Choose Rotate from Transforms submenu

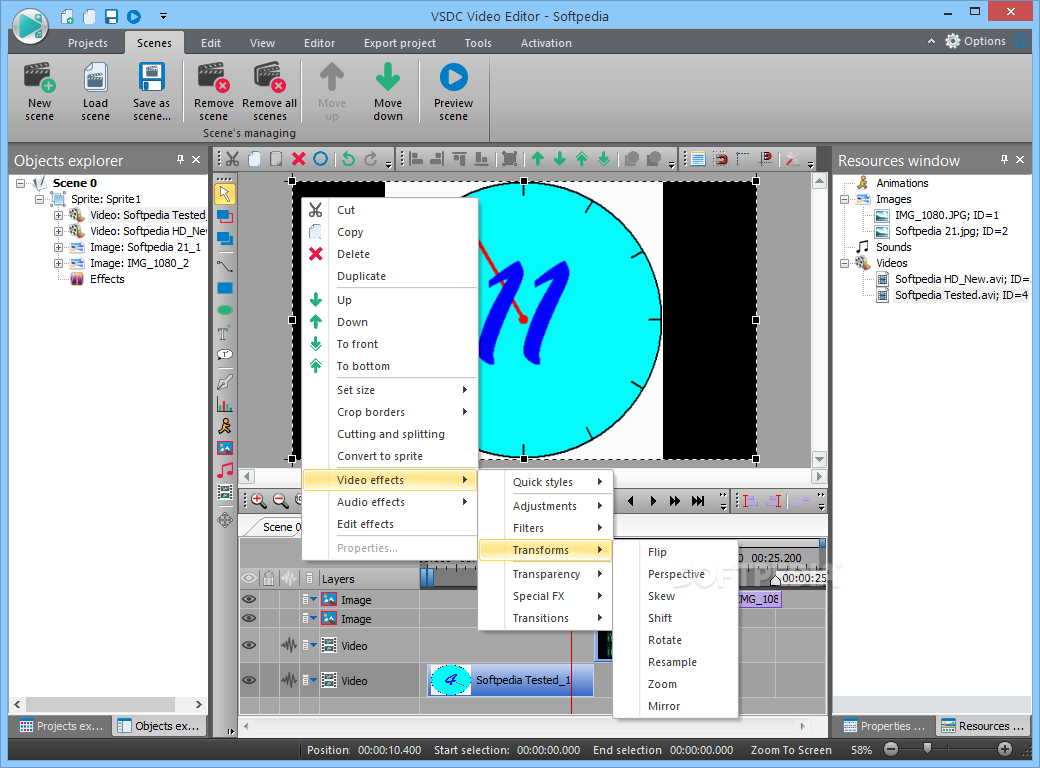pos(675,640)
